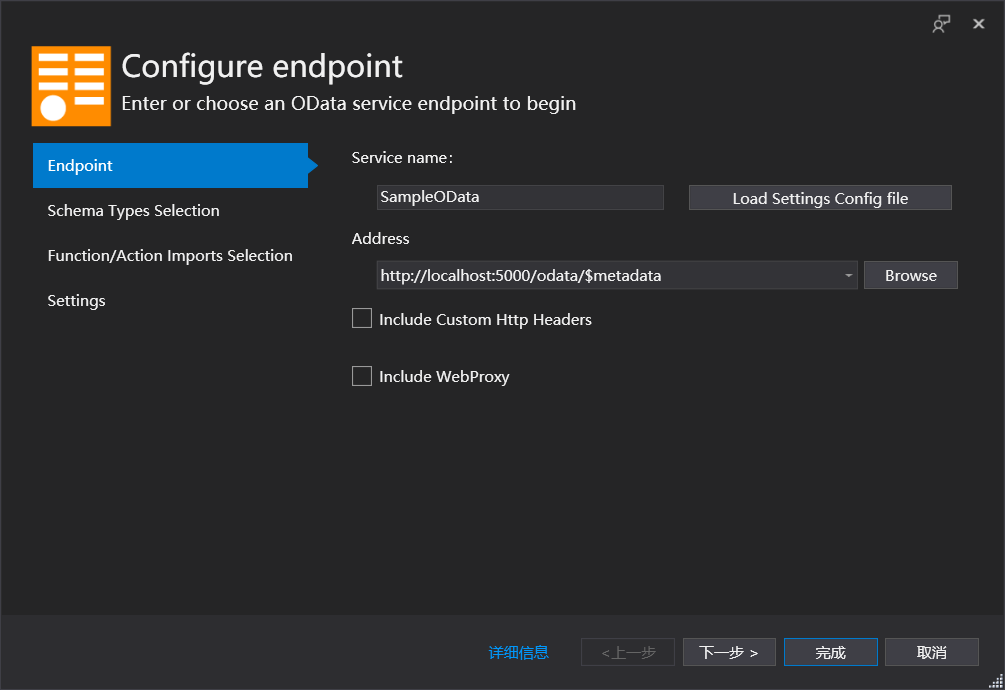Go to Function/Action Imports Selection page
This screenshot has height=690, width=1005.
170,256
